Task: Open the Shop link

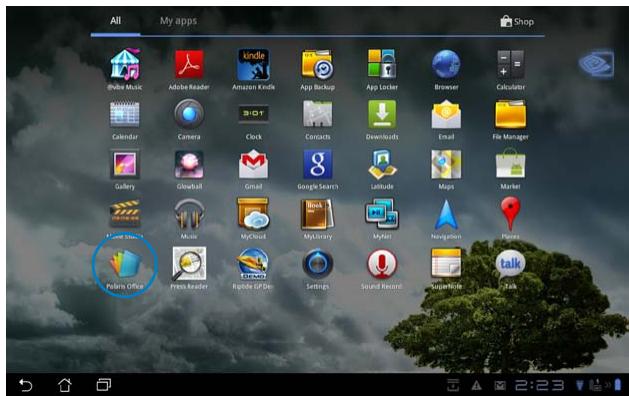Action: pyautogui.click(x=517, y=21)
